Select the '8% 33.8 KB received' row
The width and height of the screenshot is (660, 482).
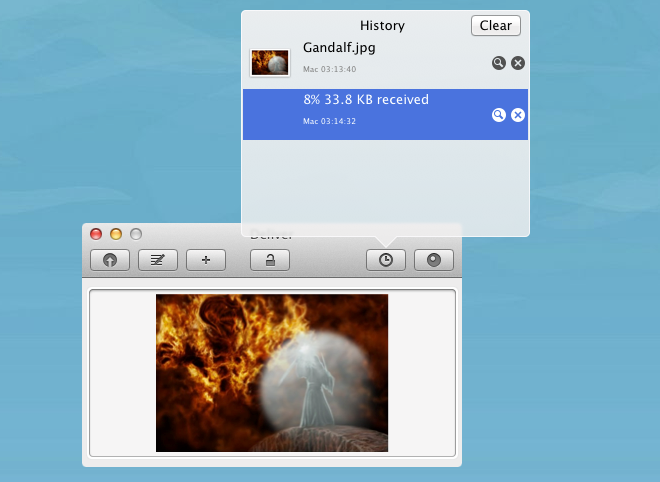coord(386,115)
